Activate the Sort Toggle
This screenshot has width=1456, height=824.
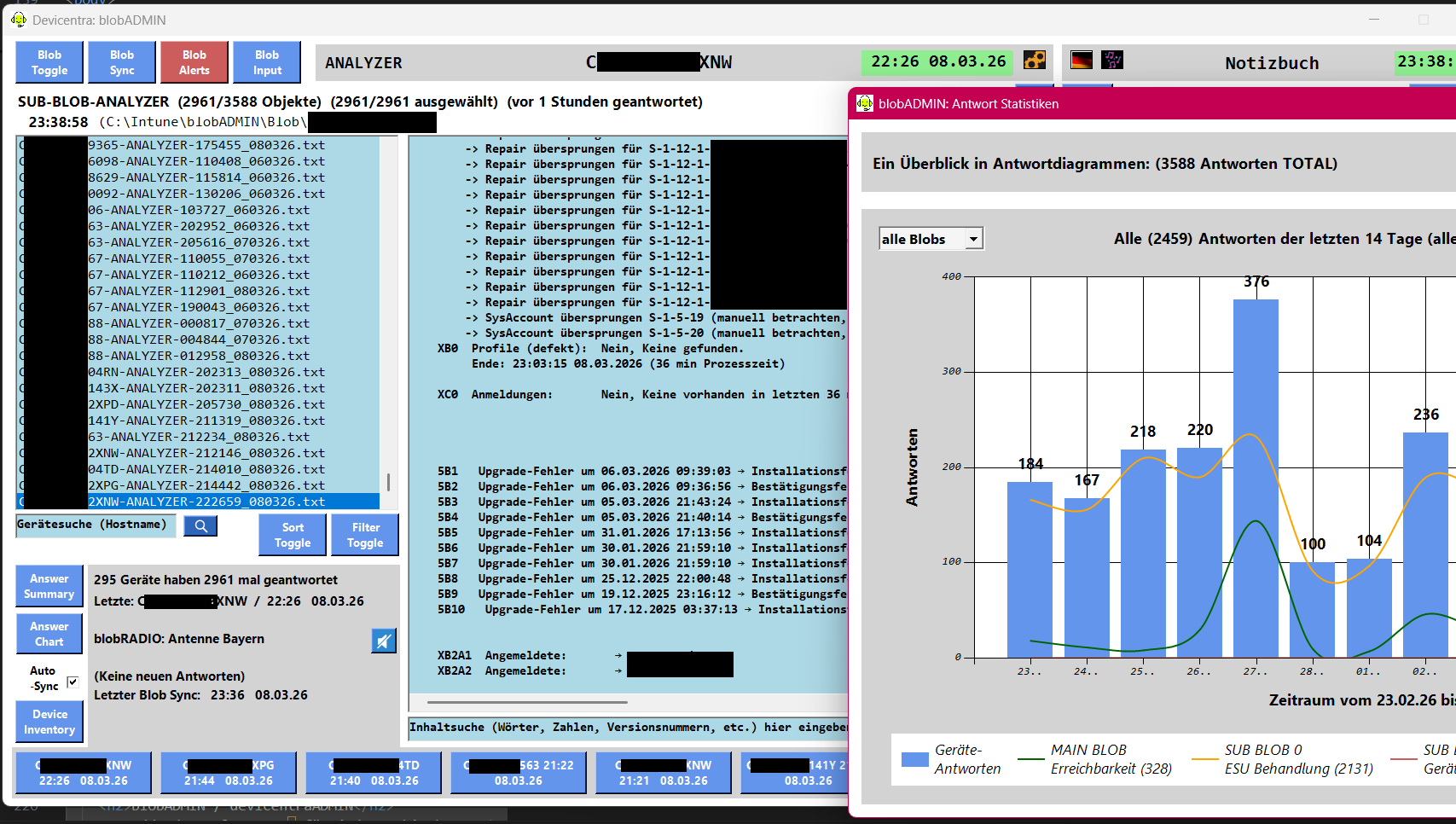[292, 535]
